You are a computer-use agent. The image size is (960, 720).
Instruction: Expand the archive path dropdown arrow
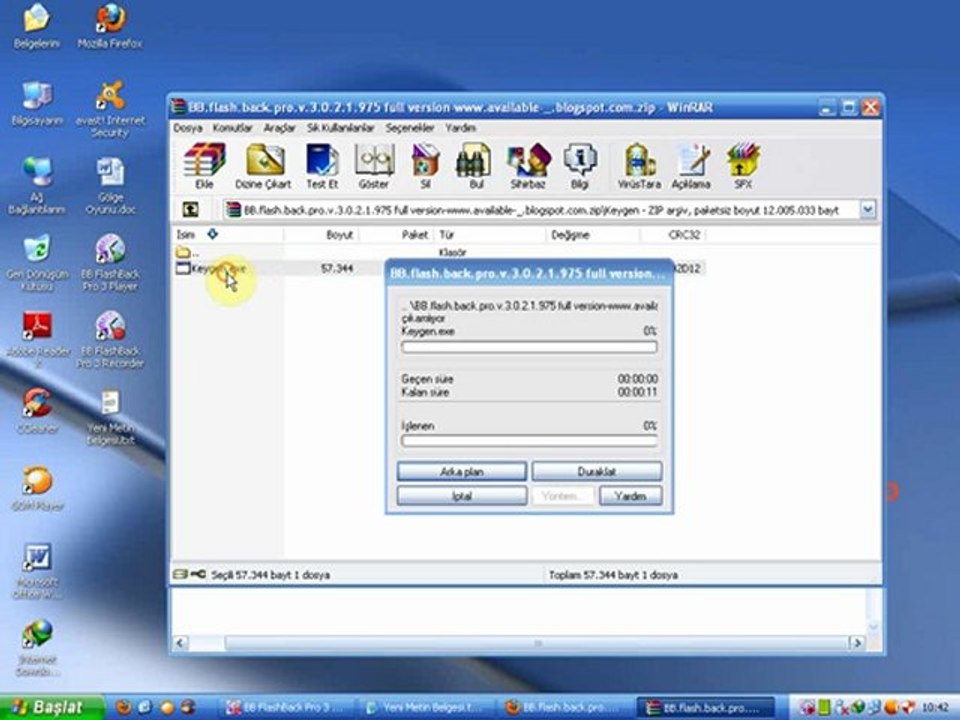coord(868,210)
